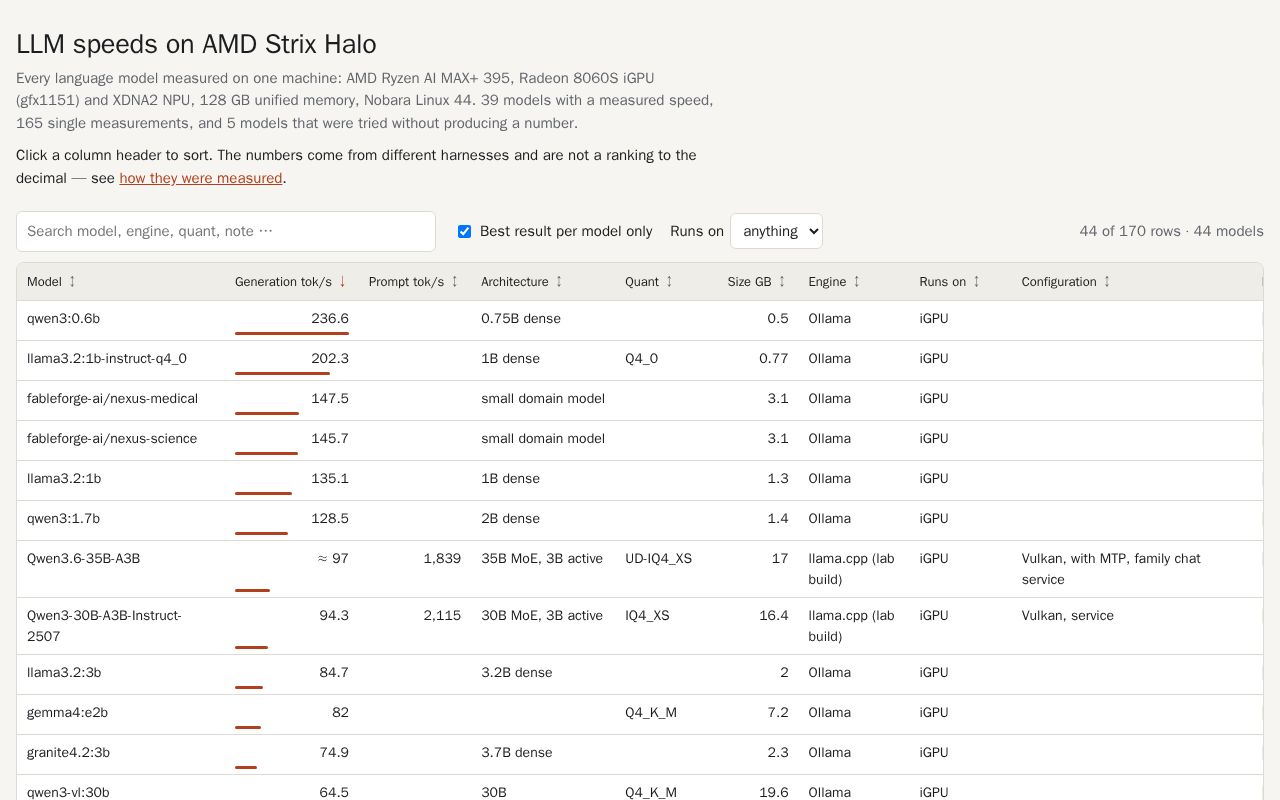1280x800 pixels.
Task: Click the 16.4 size GB value
Action: pos(774,616)
